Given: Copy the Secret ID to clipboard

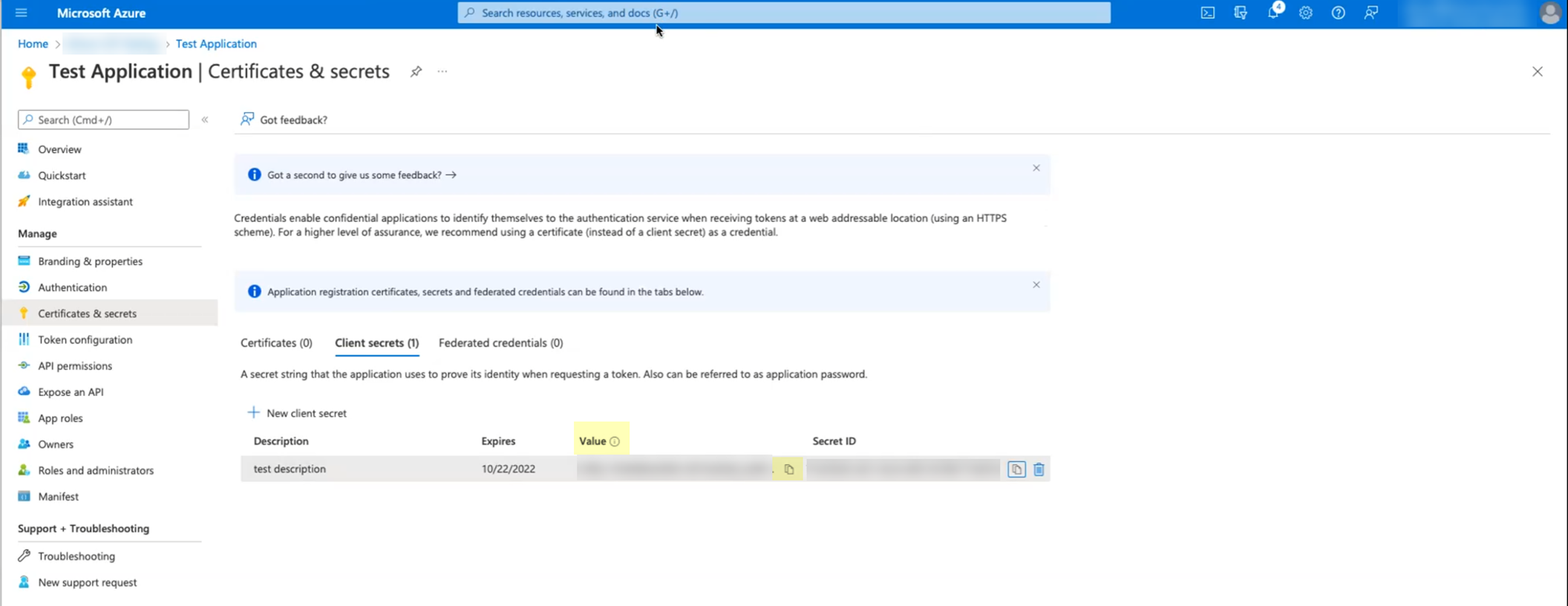Looking at the screenshot, I should click(x=1016, y=469).
